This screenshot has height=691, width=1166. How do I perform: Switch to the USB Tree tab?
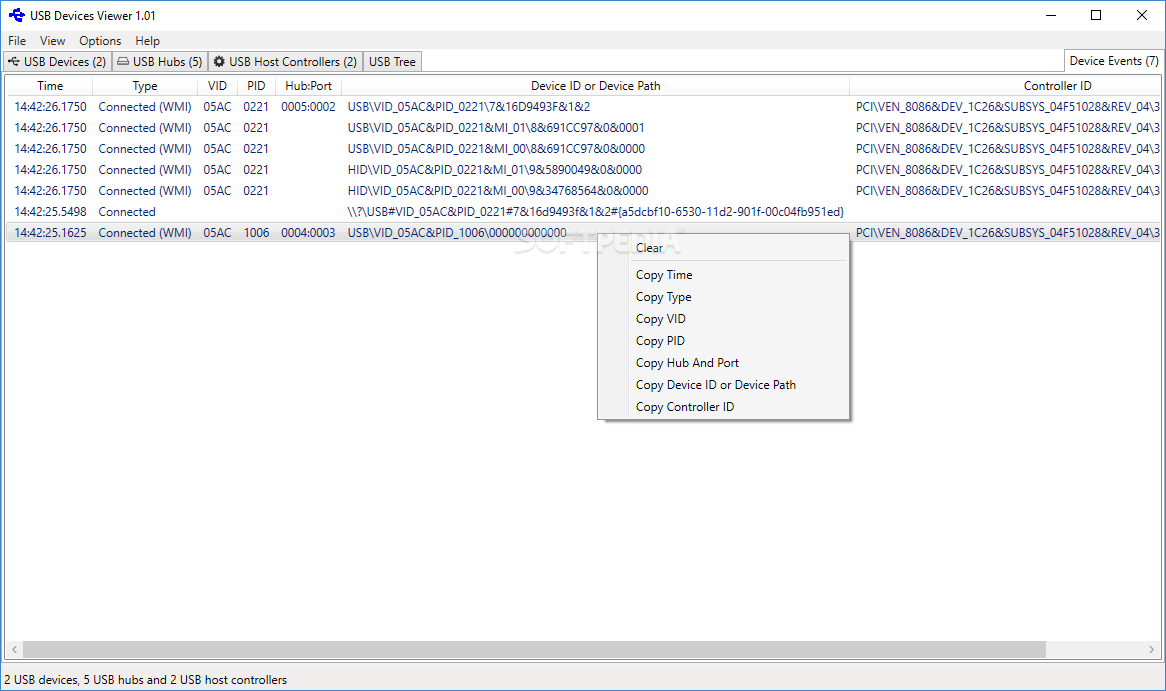point(391,61)
